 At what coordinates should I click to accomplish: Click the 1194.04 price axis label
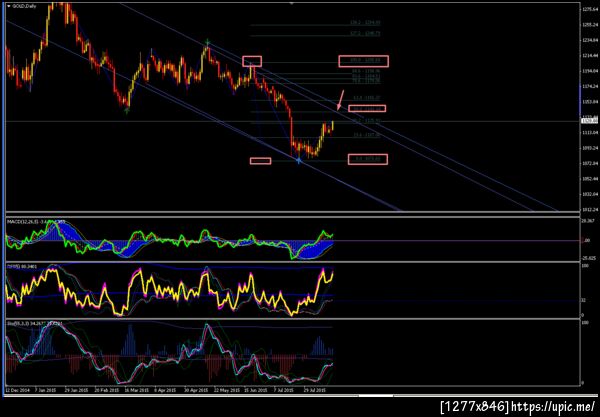tap(590, 71)
